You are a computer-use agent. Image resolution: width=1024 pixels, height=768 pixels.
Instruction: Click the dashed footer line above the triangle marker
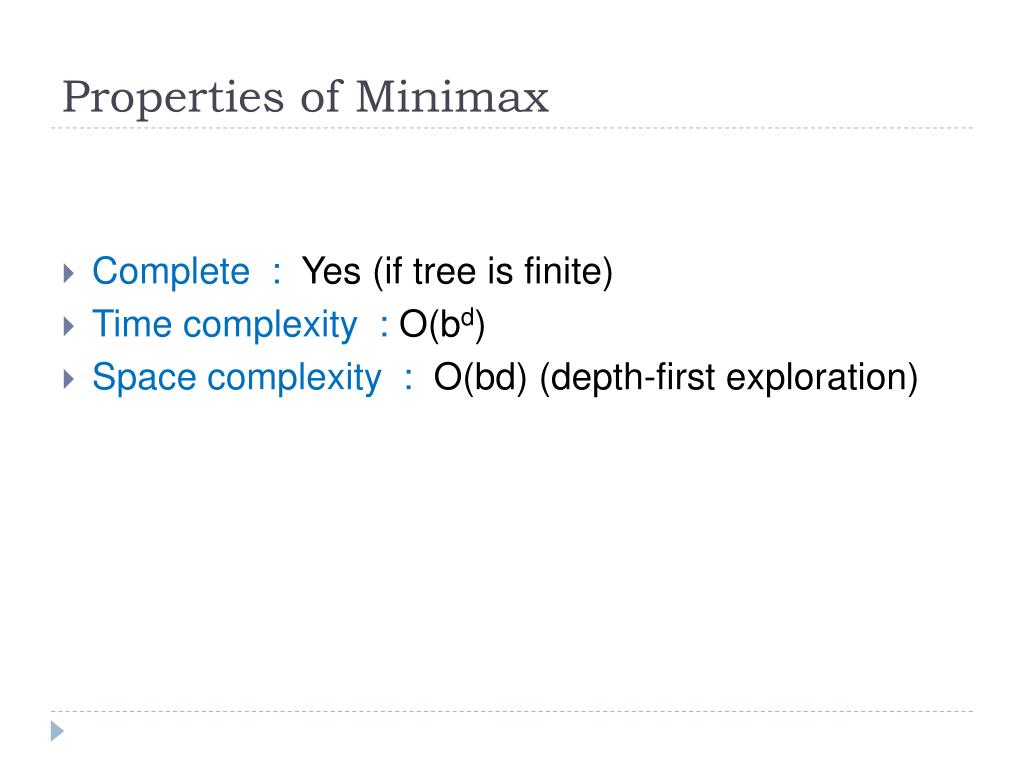click(x=512, y=711)
